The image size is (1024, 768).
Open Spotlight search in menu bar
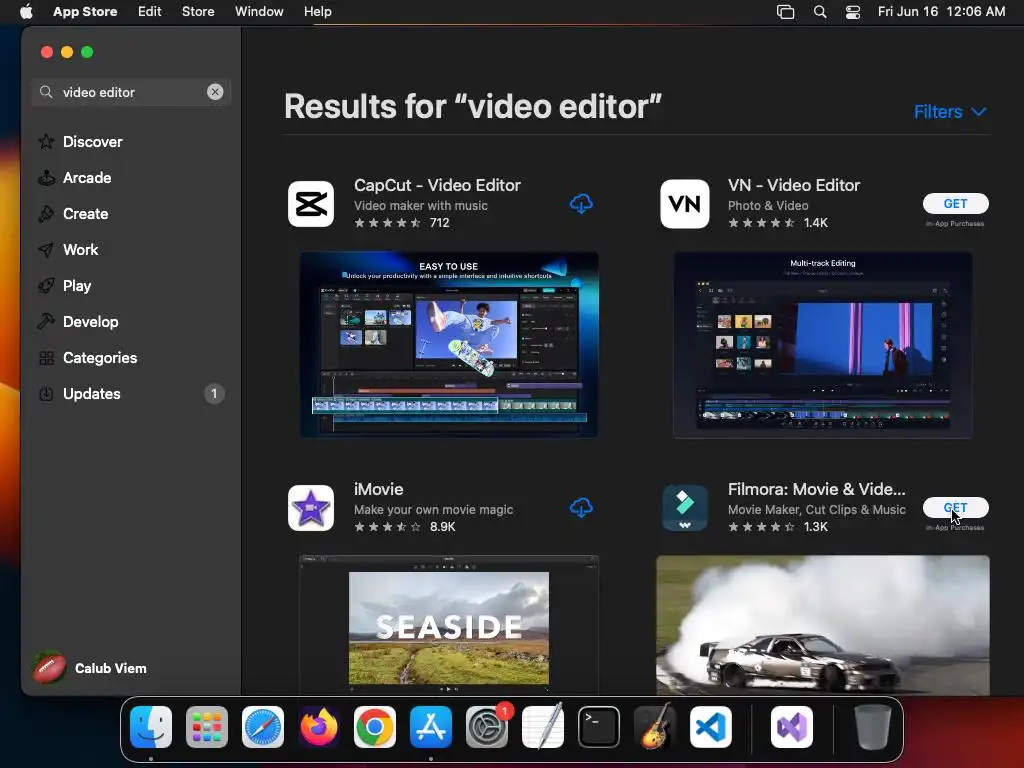click(820, 12)
